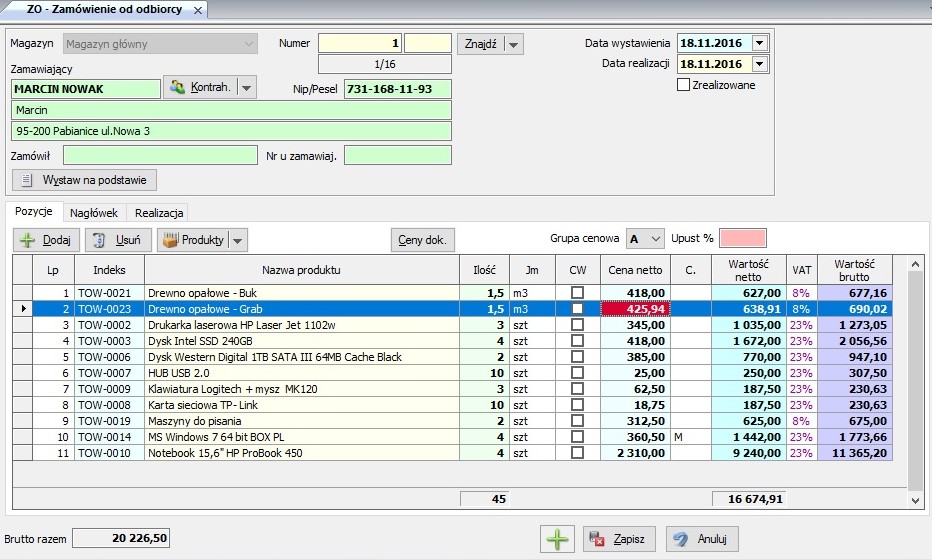This screenshot has width=932, height=560.
Task: Click the Indeks column header
Action: [109, 270]
